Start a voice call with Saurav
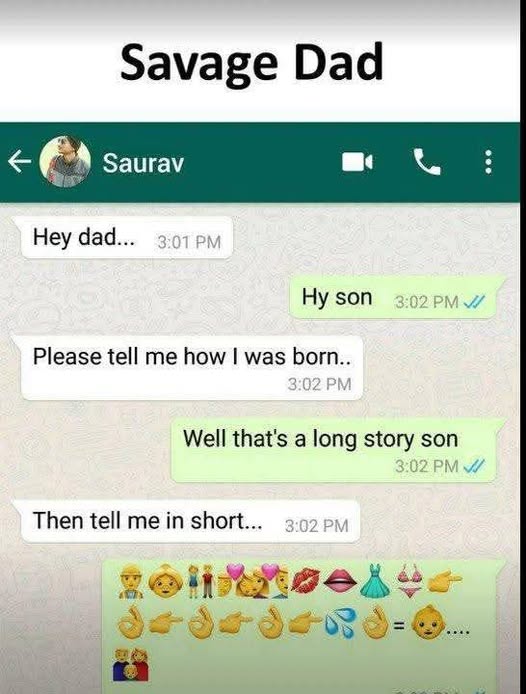Screen dimensions: 526x694 click(x=426, y=162)
